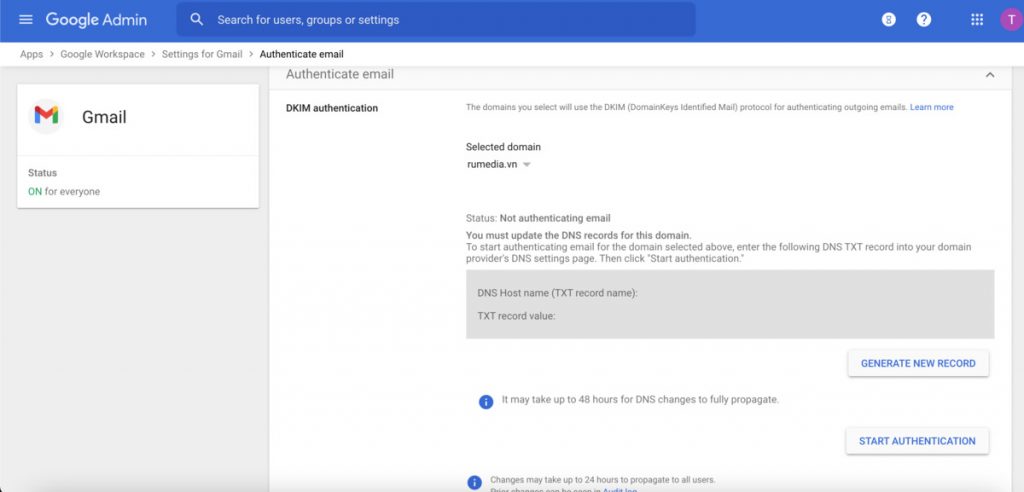Open the account avatar T

(1011, 20)
